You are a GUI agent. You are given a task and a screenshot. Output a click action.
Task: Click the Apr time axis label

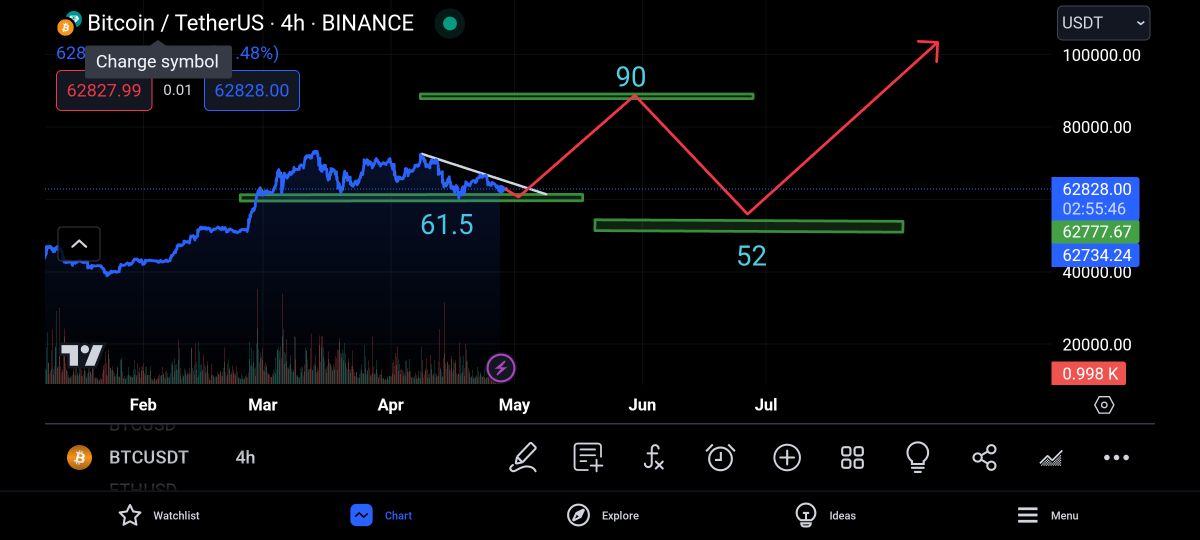(391, 405)
